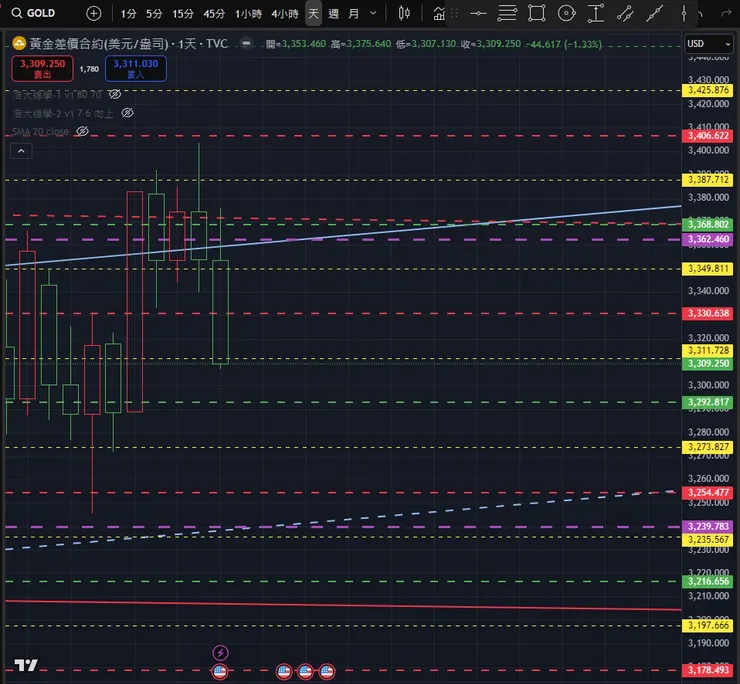Open the rightmost US flag event marker
The image size is (740, 684).
pyautogui.click(x=327, y=671)
